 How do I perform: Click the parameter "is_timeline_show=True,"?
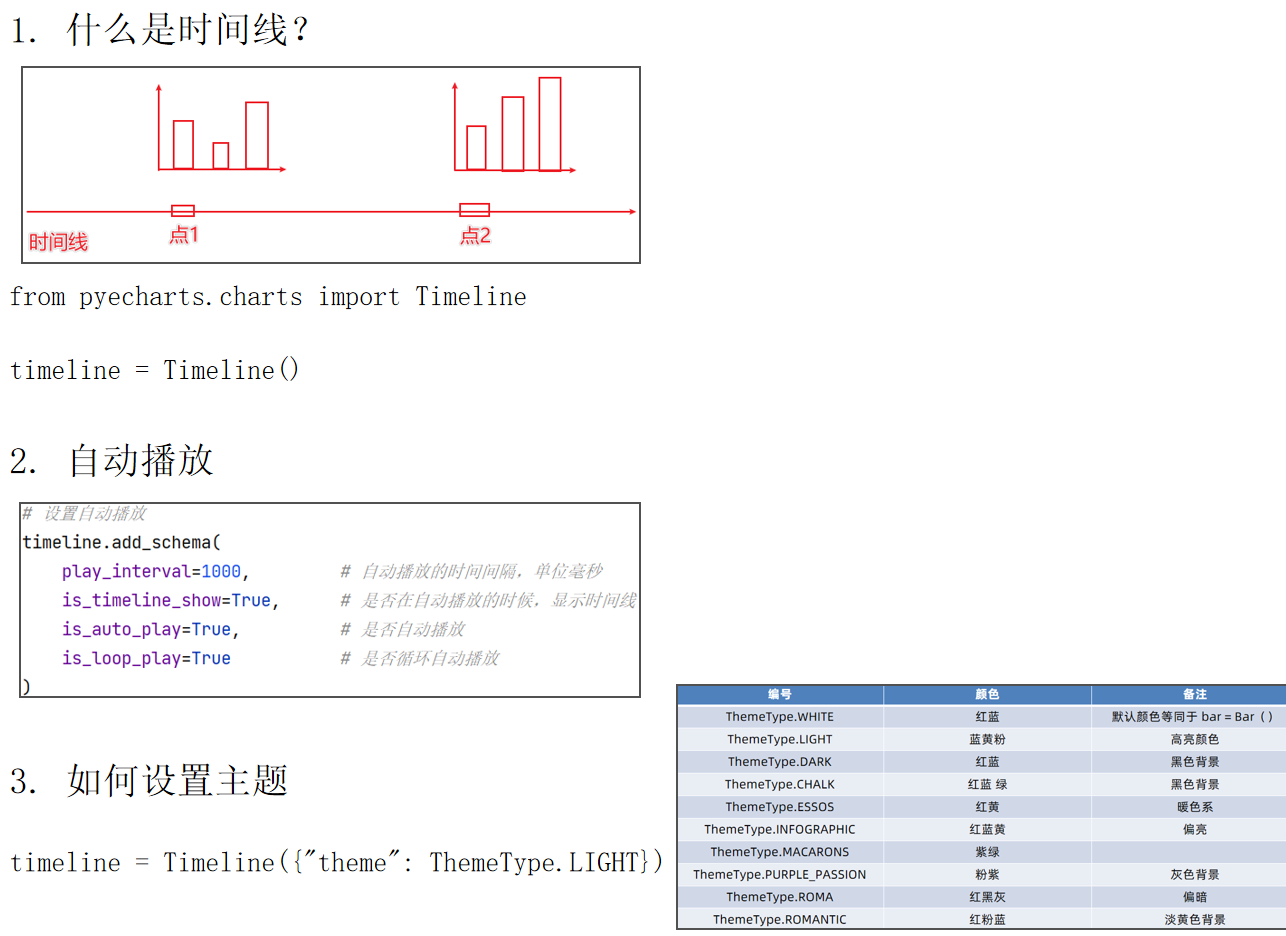pos(171,600)
